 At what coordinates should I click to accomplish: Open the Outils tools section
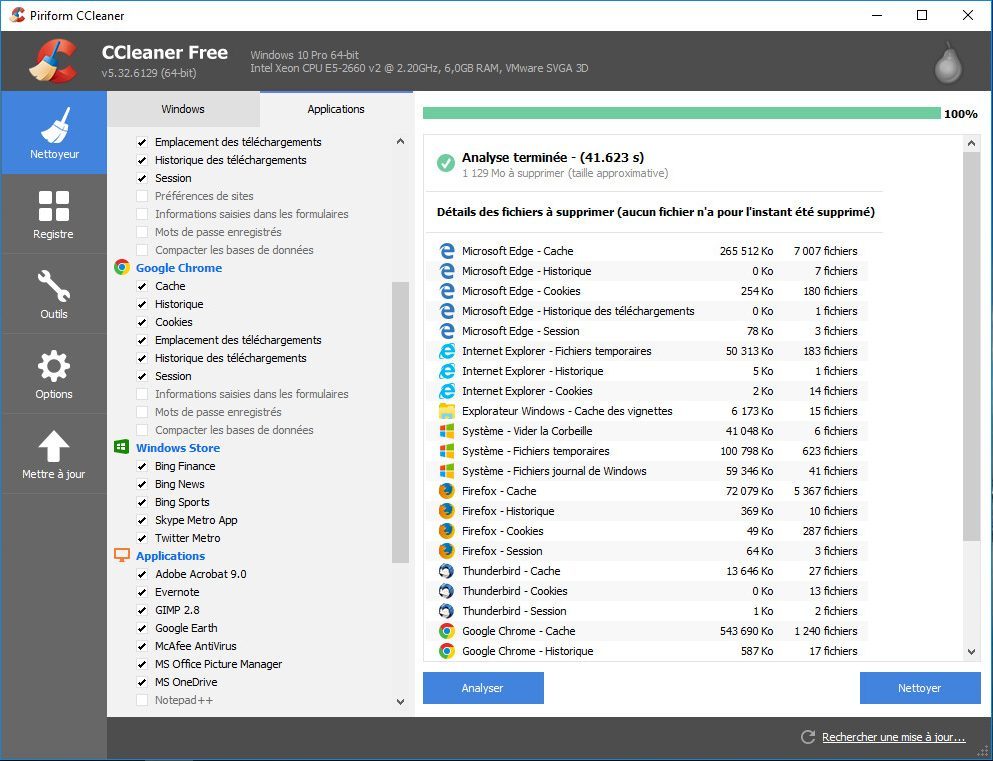[54, 294]
